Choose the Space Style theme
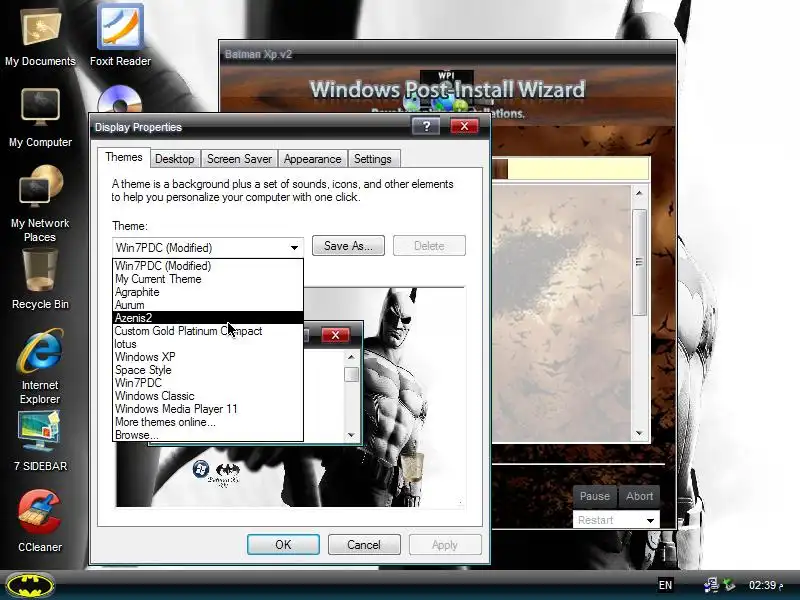The image size is (800, 600). tap(208, 370)
